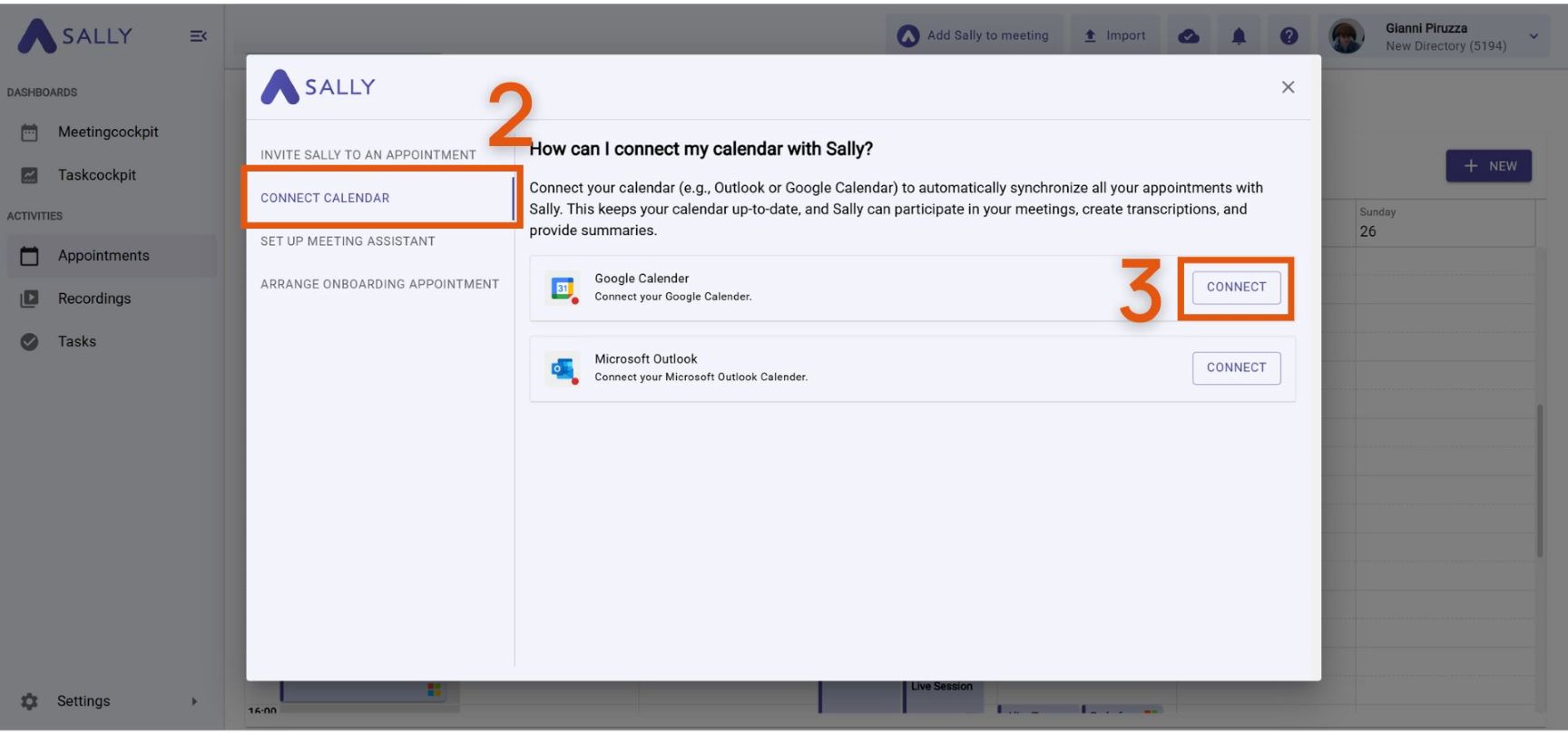This screenshot has width=1568, height=735.
Task: Open help question mark icon
Action: (1289, 36)
